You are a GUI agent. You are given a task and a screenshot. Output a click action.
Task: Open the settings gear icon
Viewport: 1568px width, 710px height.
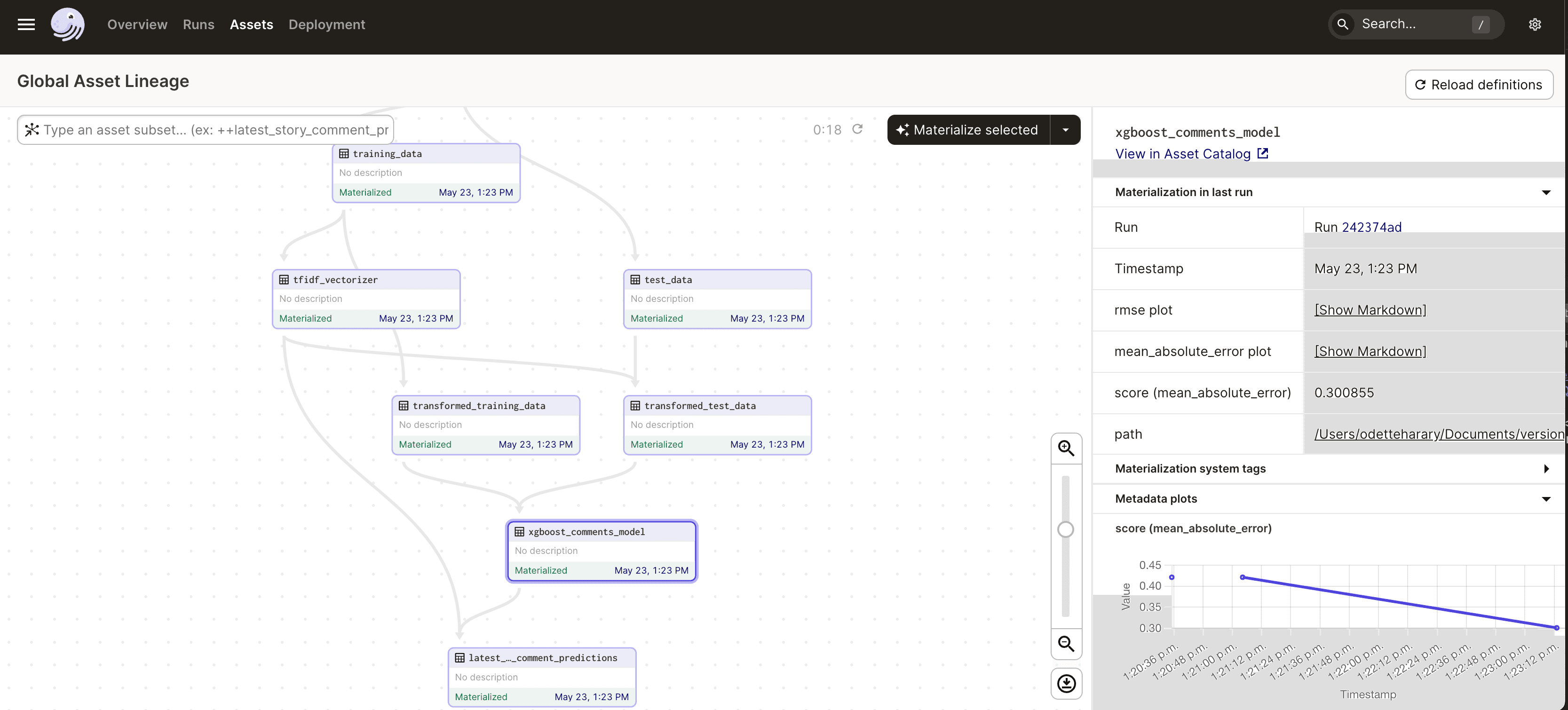point(1535,24)
